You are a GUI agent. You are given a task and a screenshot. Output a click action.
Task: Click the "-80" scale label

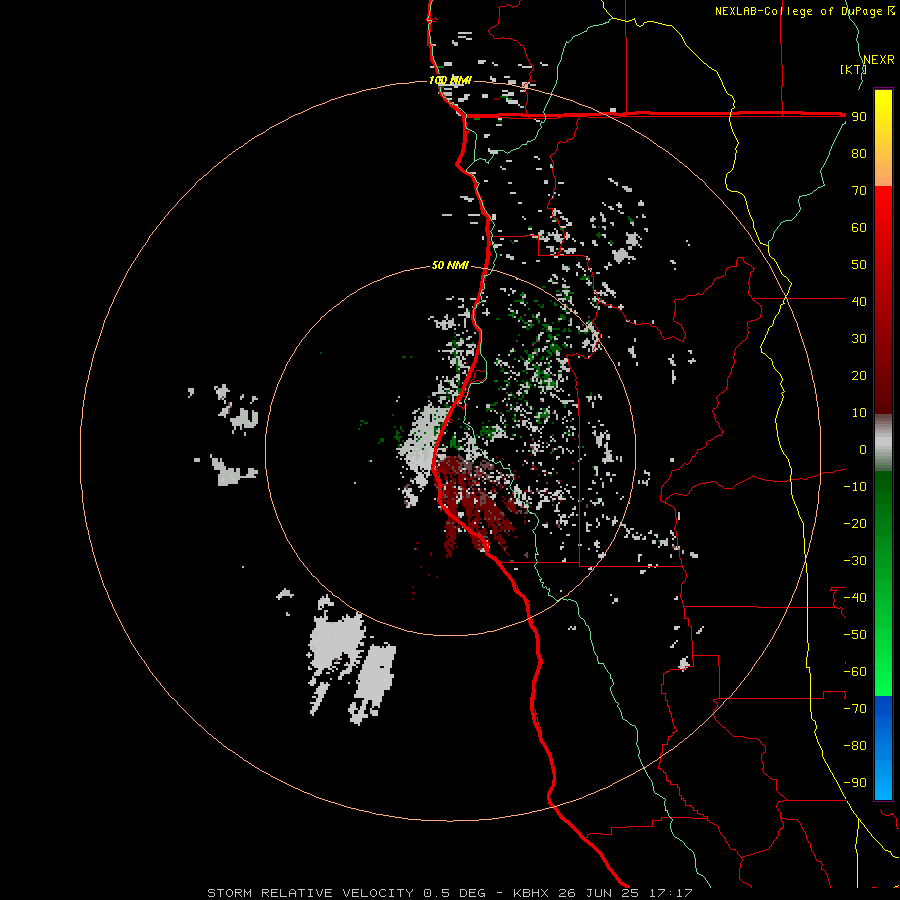[855, 746]
